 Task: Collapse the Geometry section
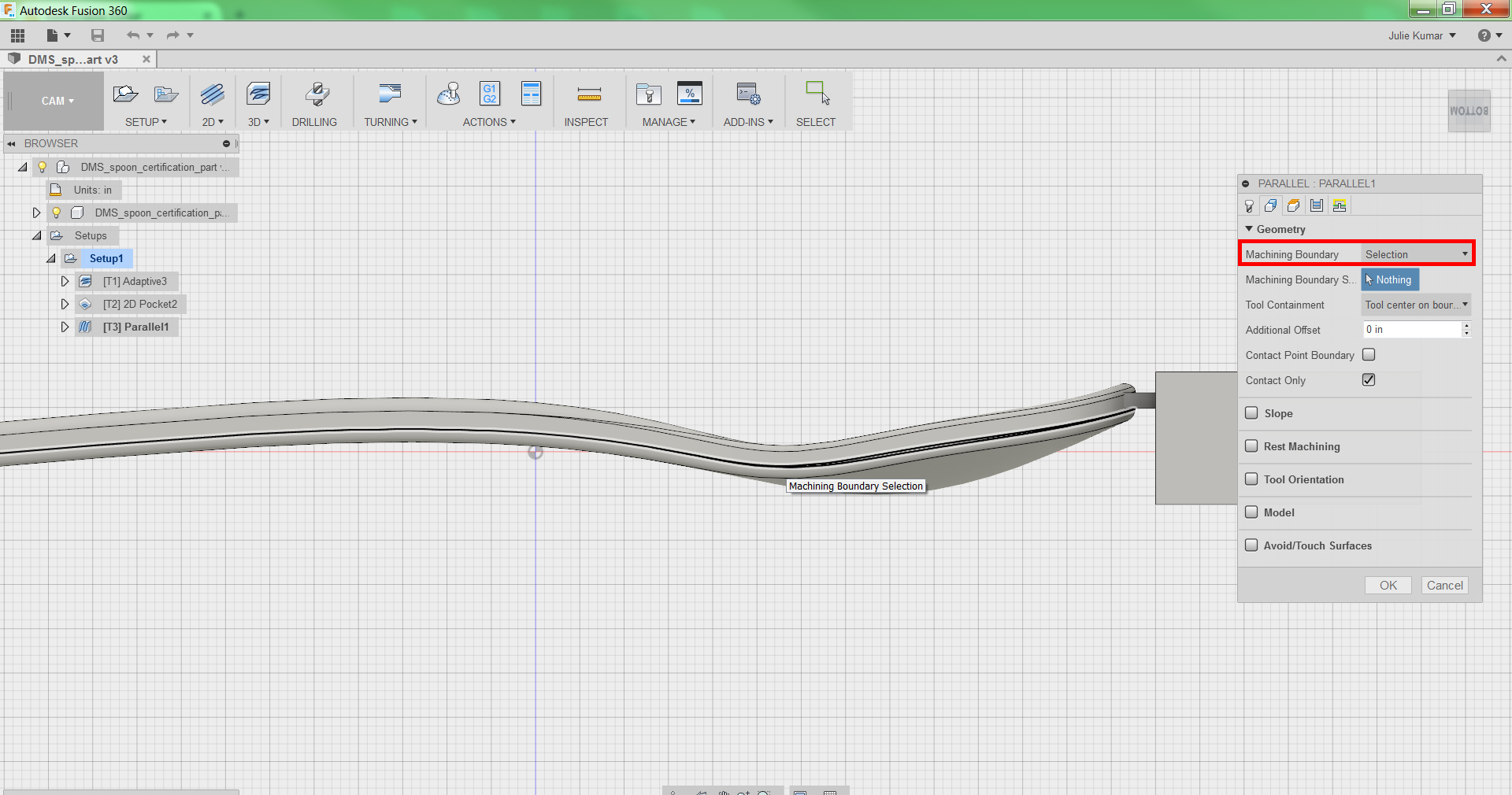tap(1249, 229)
